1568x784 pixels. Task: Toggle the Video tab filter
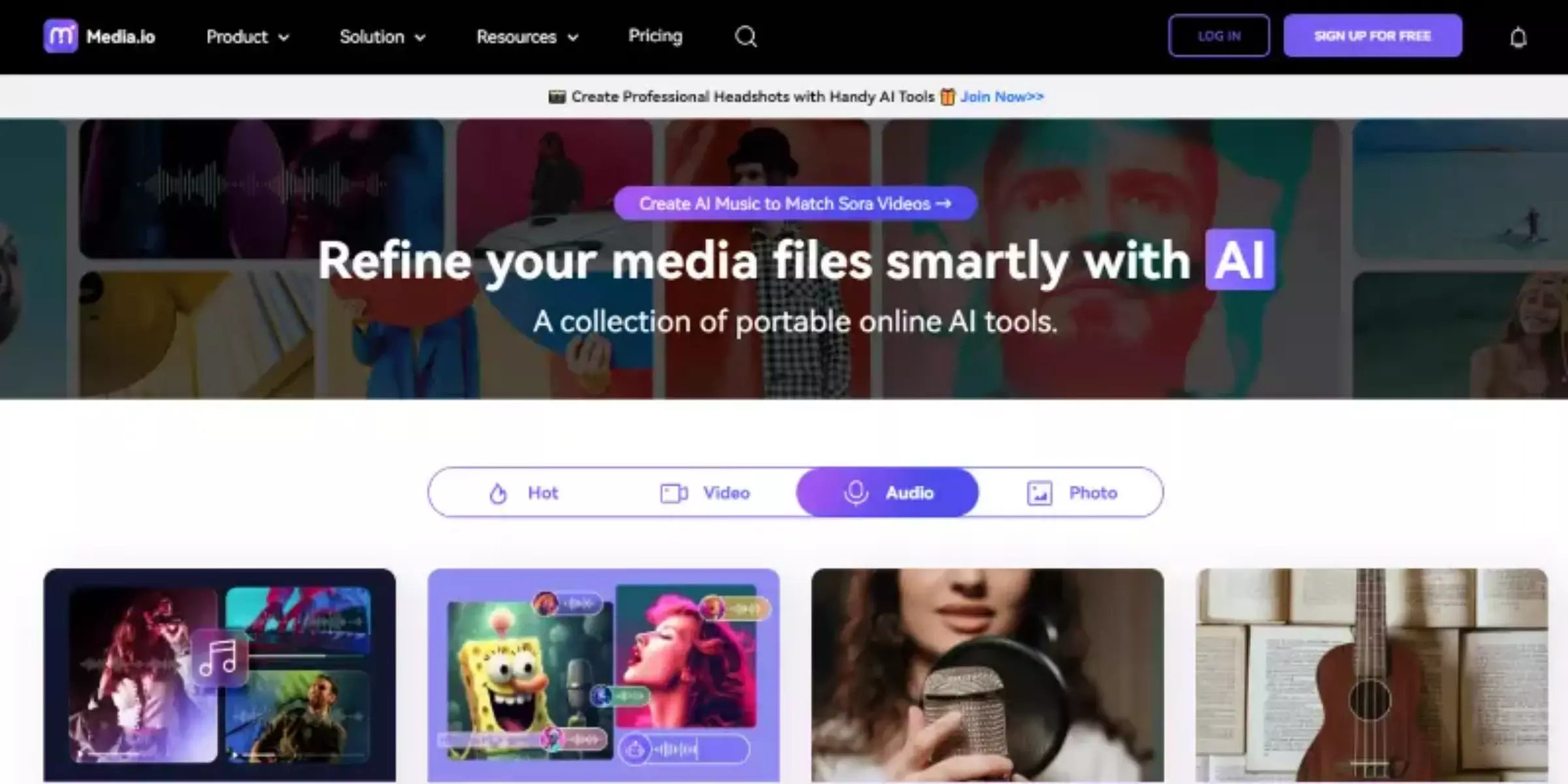click(704, 492)
